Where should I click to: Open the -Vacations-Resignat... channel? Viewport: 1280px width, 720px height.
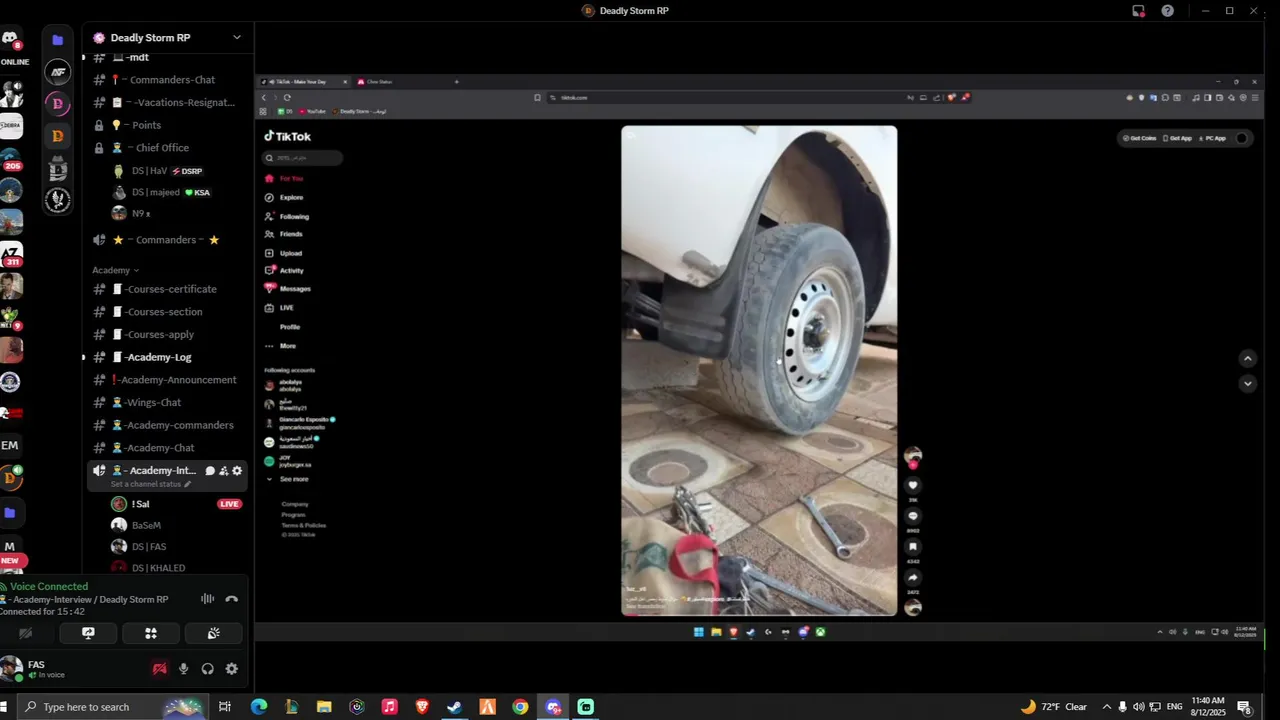pos(168,102)
